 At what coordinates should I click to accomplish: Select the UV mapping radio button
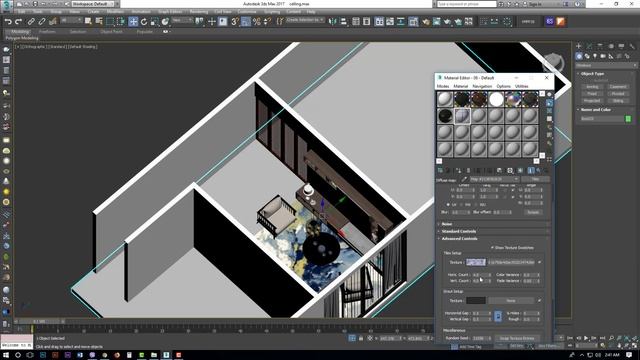[x=449, y=204]
